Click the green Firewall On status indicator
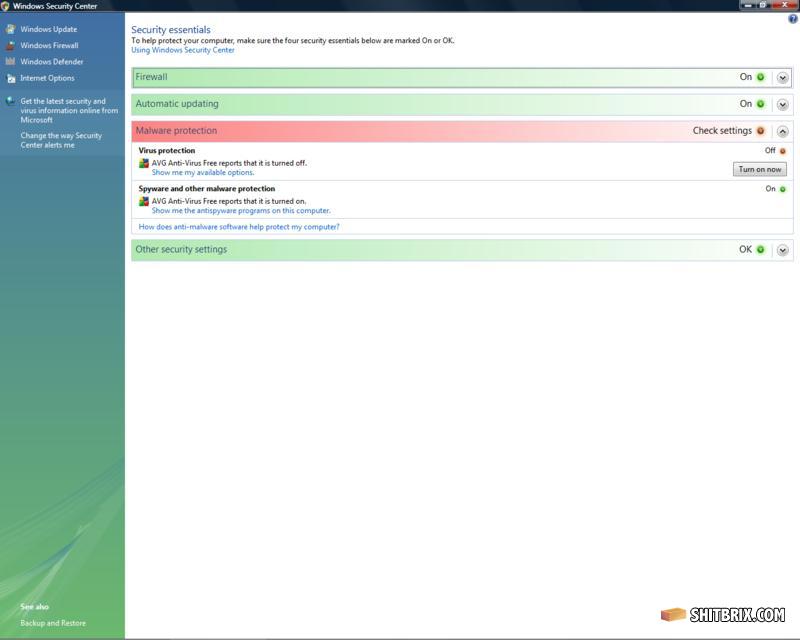The width and height of the screenshot is (800, 640). pos(760,77)
